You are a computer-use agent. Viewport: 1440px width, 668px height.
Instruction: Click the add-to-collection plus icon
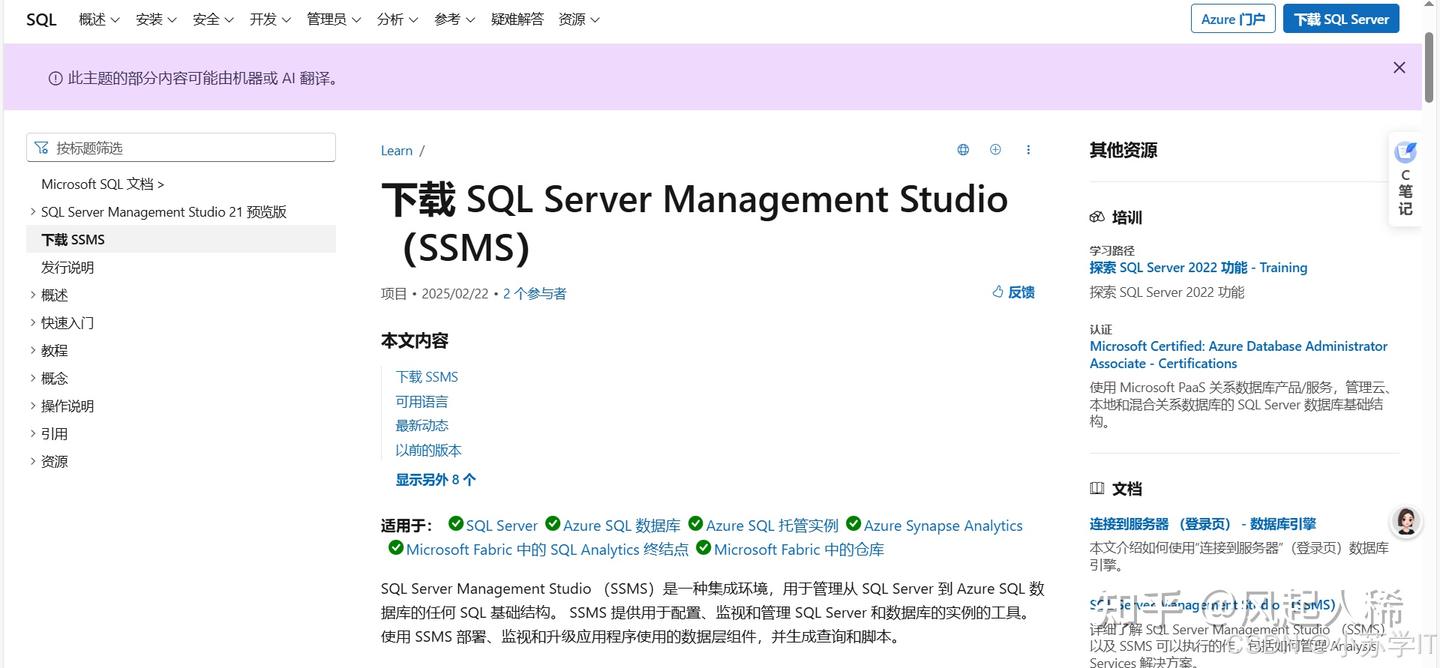click(x=995, y=149)
